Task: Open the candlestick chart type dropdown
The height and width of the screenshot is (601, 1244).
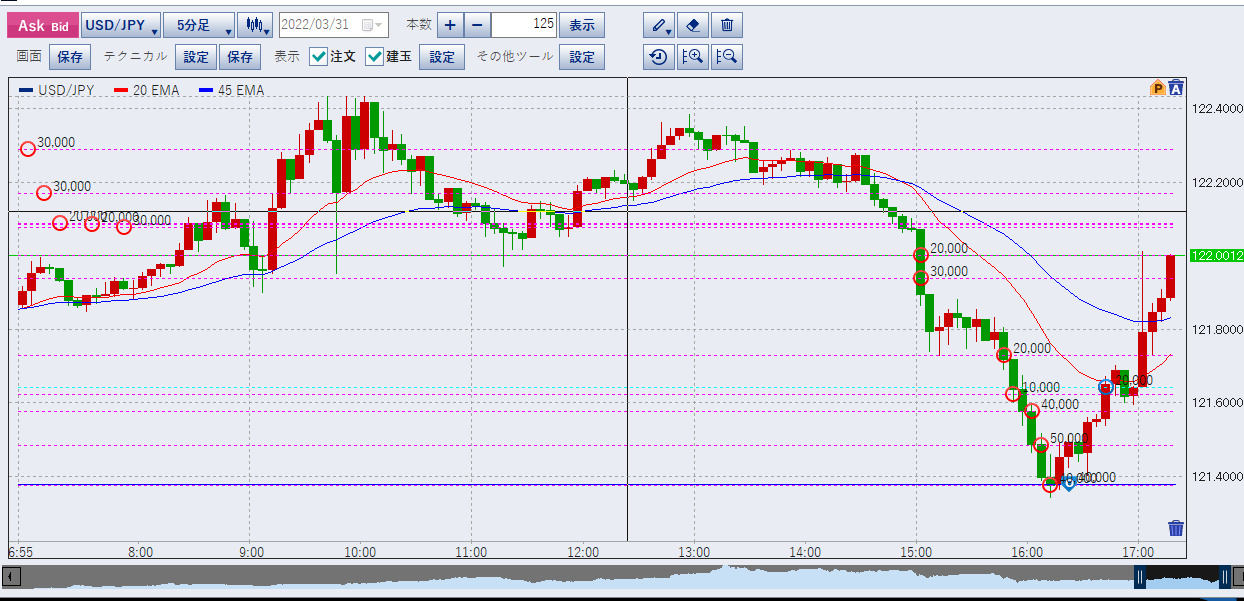Action: [256, 25]
